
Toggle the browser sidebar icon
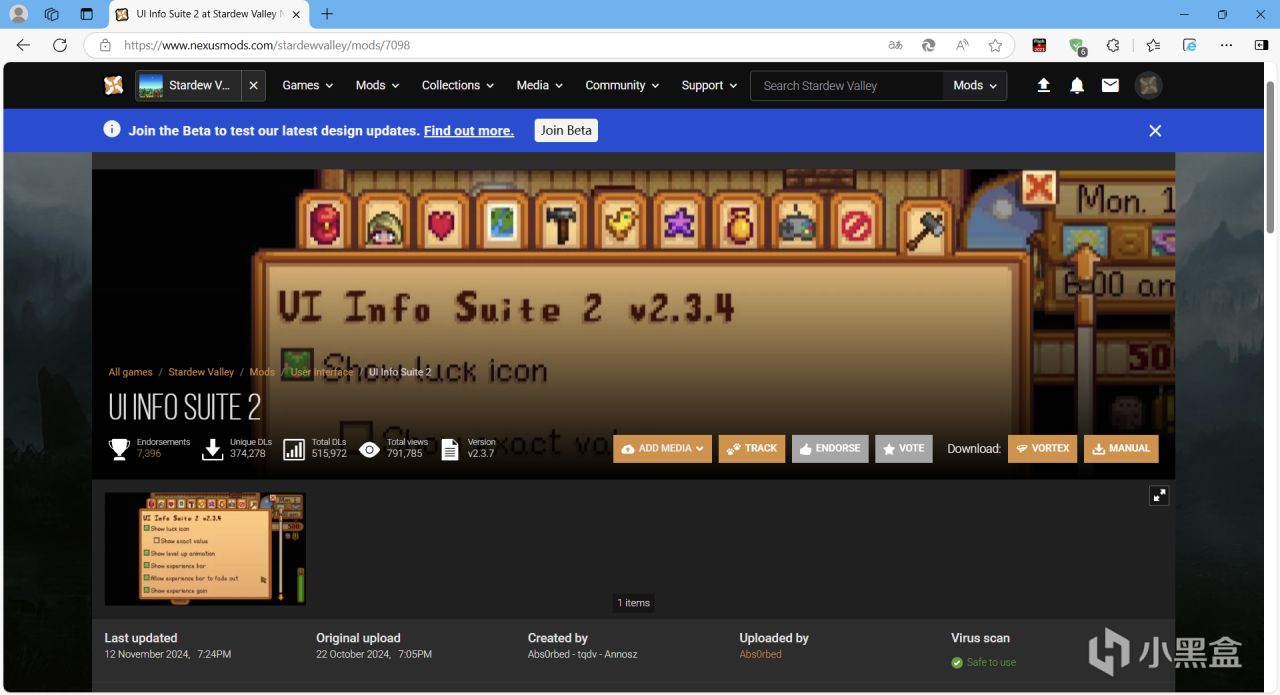point(1261,45)
